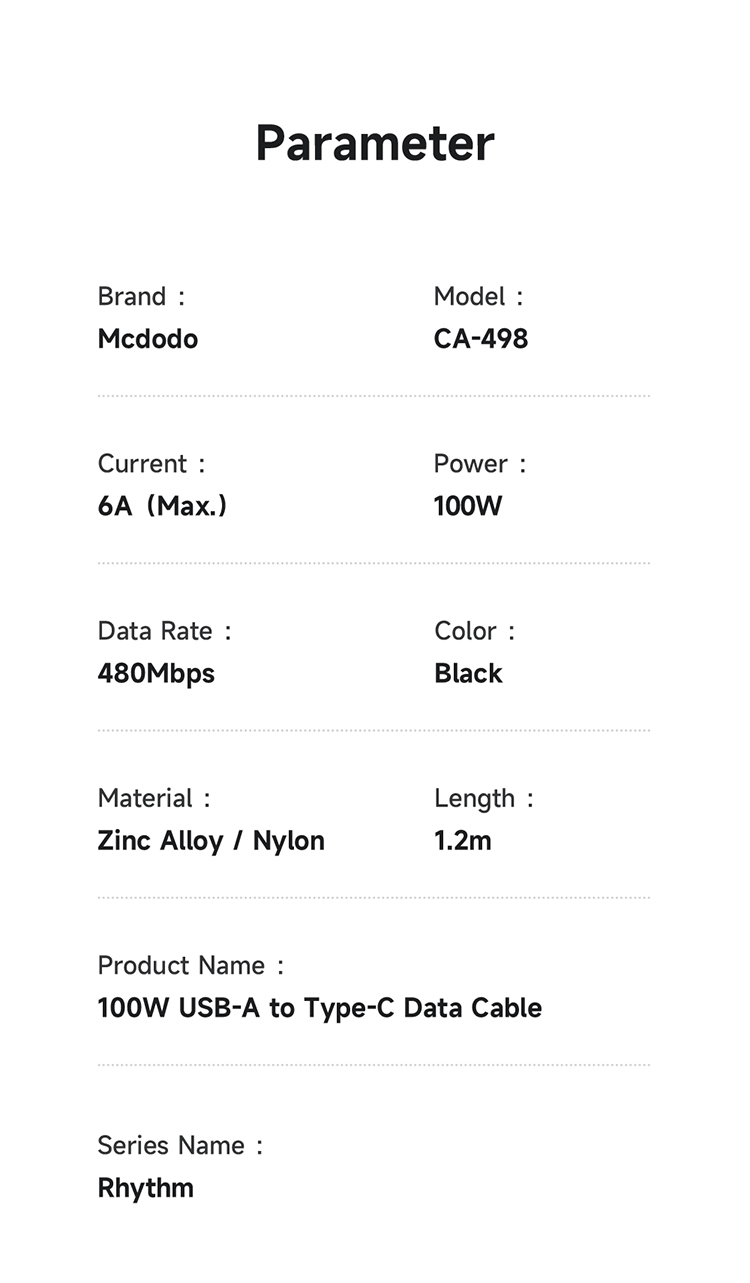Select the Power label
Image resolution: width=750 pixels, height=1283 pixels.
click(470, 464)
